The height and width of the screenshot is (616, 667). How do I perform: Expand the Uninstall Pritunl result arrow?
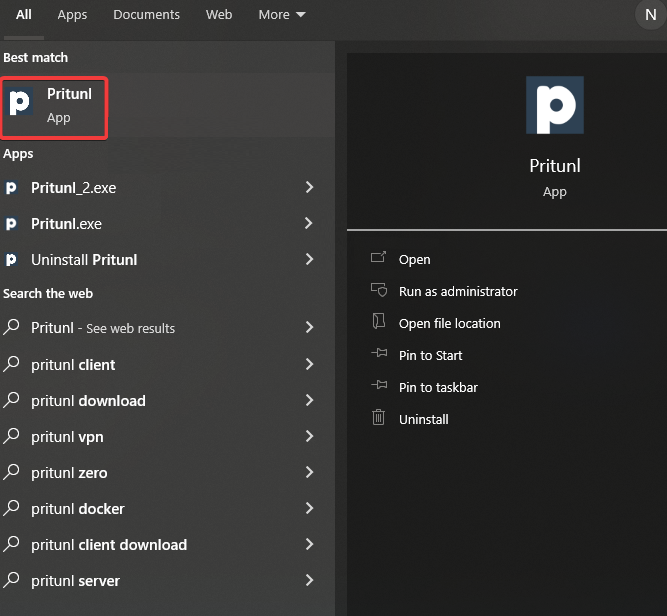(309, 260)
